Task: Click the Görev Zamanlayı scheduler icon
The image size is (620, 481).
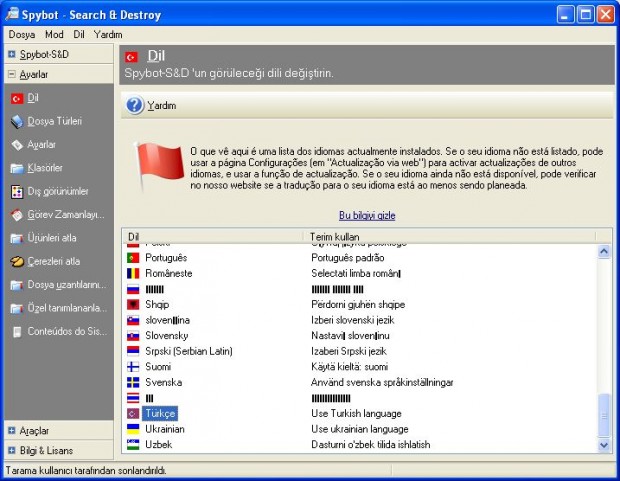Action: [x=17, y=215]
